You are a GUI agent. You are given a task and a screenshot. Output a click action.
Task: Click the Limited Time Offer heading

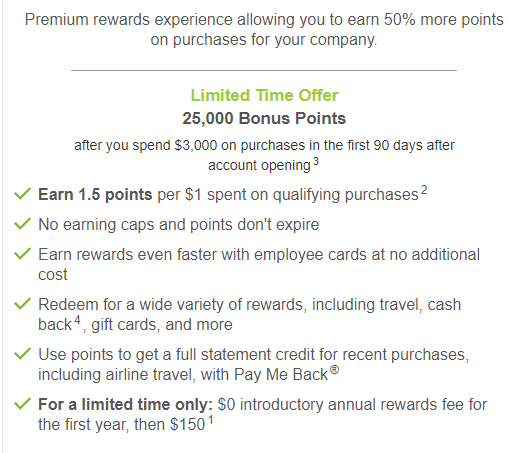pyautogui.click(x=264, y=95)
